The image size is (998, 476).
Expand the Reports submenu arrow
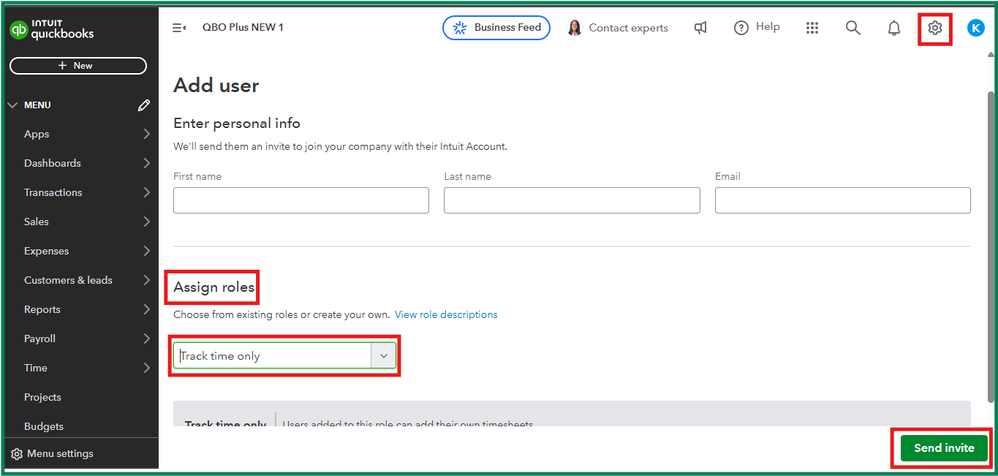pyautogui.click(x=146, y=310)
